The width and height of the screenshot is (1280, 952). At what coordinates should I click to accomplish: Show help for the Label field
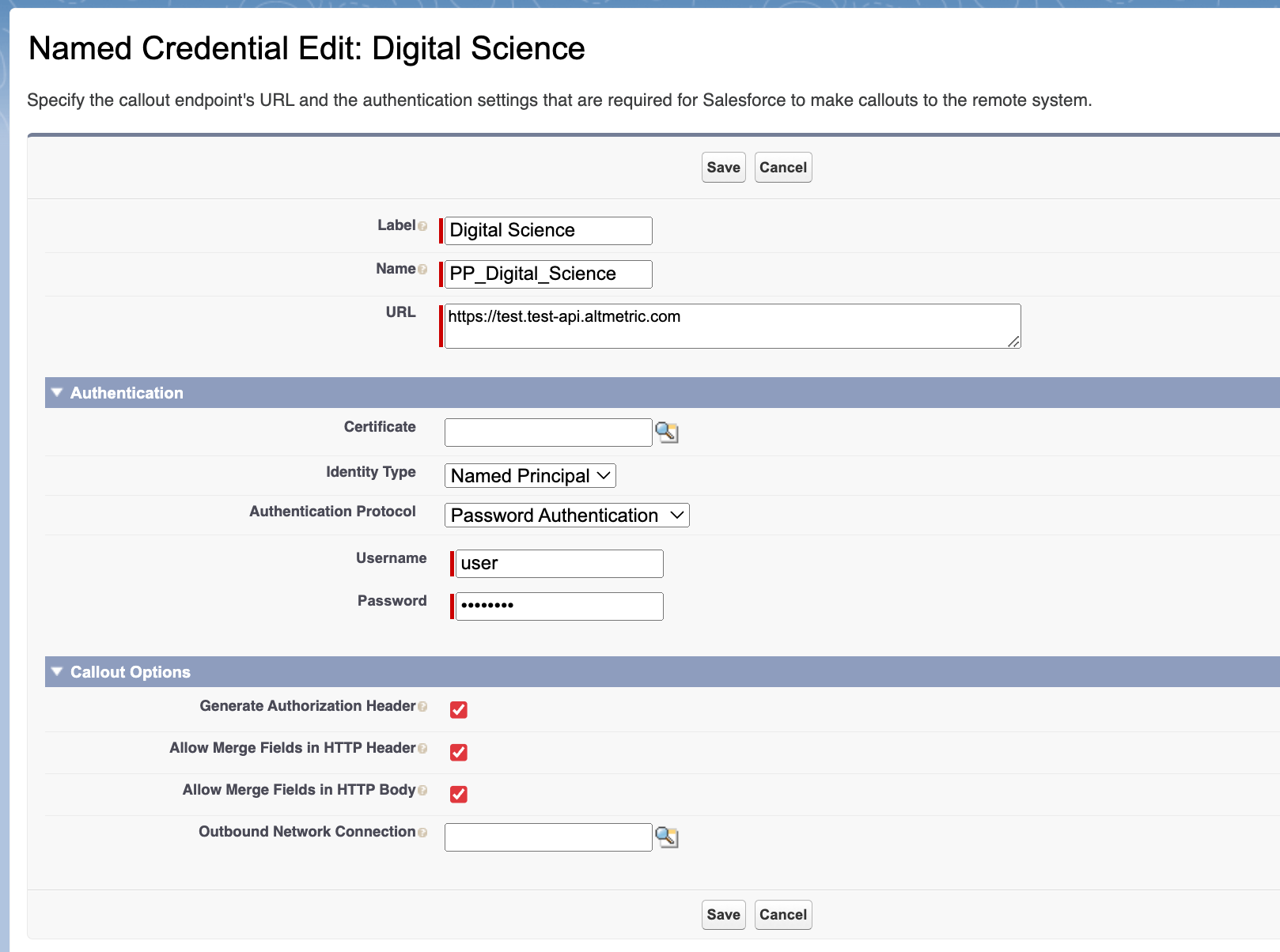(x=422, y=226)
